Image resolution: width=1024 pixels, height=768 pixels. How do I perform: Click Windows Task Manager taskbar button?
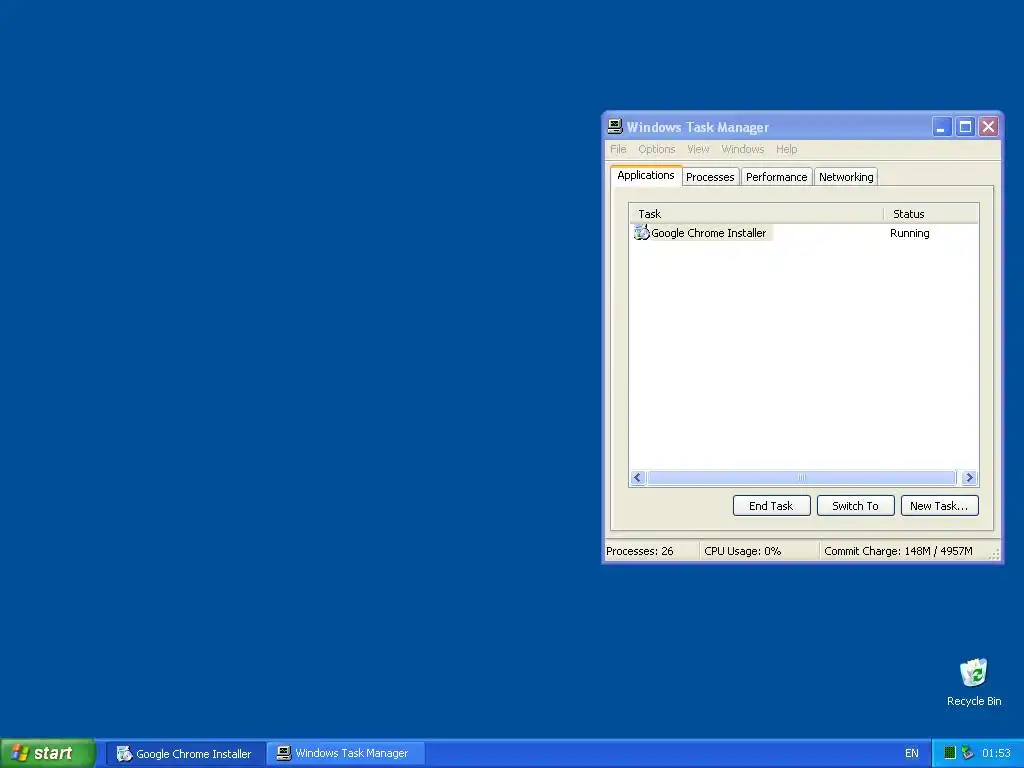click(345, 754)
